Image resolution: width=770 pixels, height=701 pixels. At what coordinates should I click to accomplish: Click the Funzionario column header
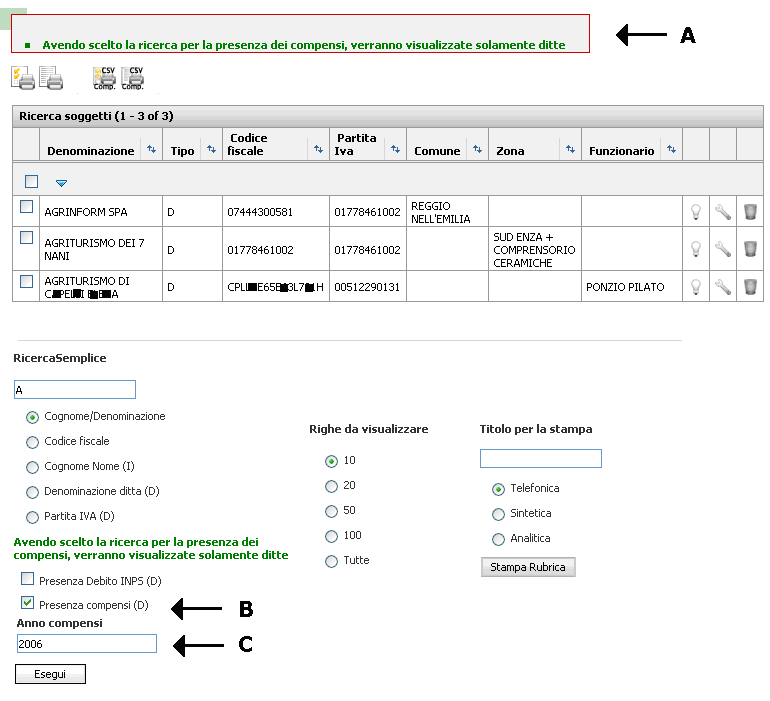[622, 151]
